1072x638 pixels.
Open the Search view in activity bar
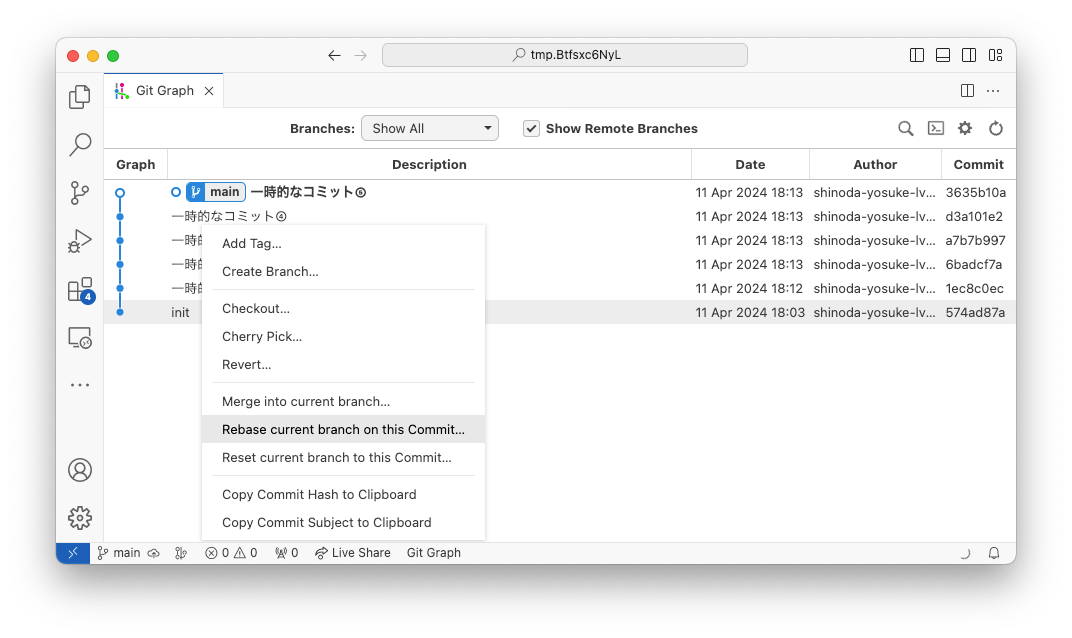(x=80, y=144)
